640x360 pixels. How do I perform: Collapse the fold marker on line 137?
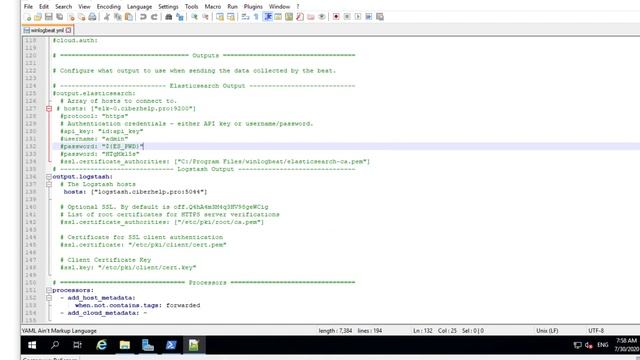tap(49, 184)
